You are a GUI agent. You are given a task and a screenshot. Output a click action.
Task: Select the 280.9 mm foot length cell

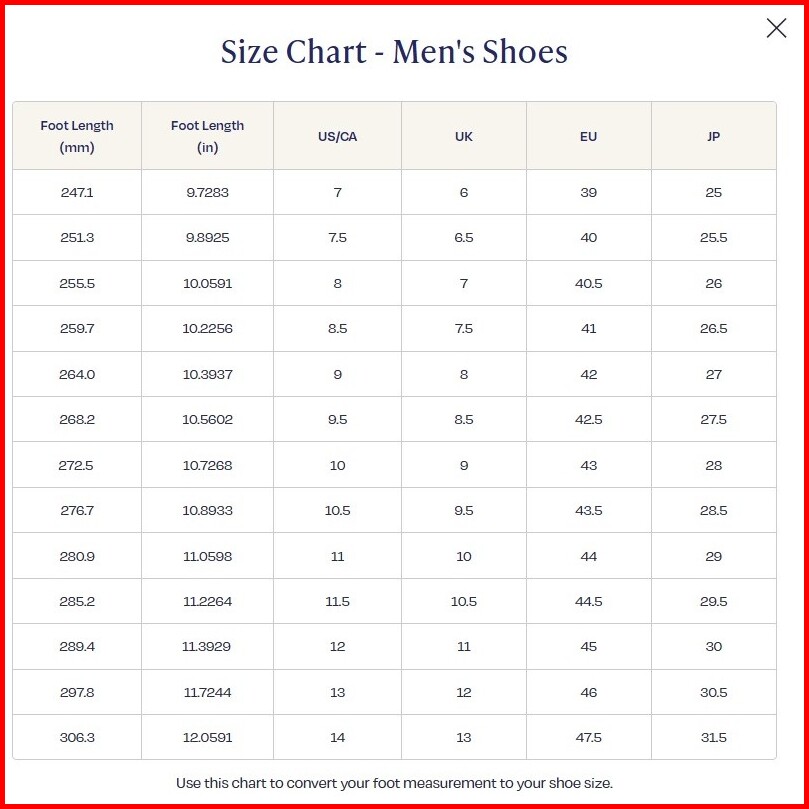coord(77,556)
